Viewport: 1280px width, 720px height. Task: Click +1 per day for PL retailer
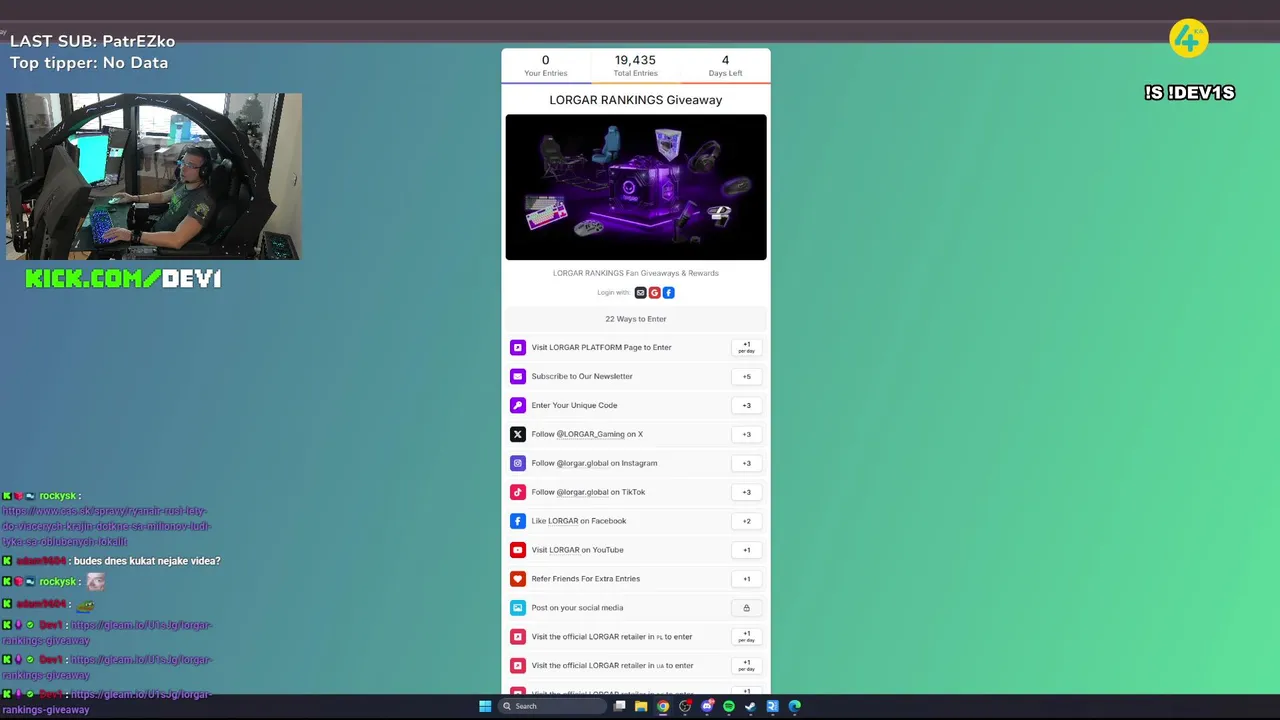pos(746,637)
